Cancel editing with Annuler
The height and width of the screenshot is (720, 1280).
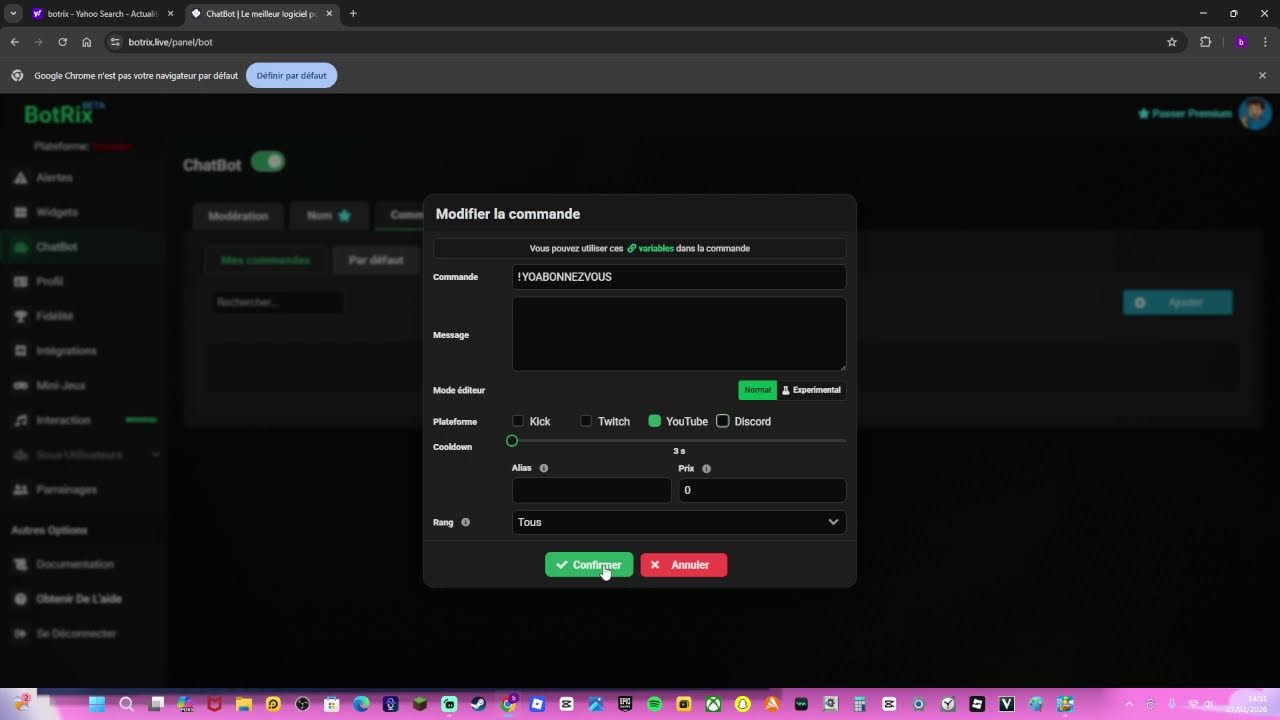[684, 565]
